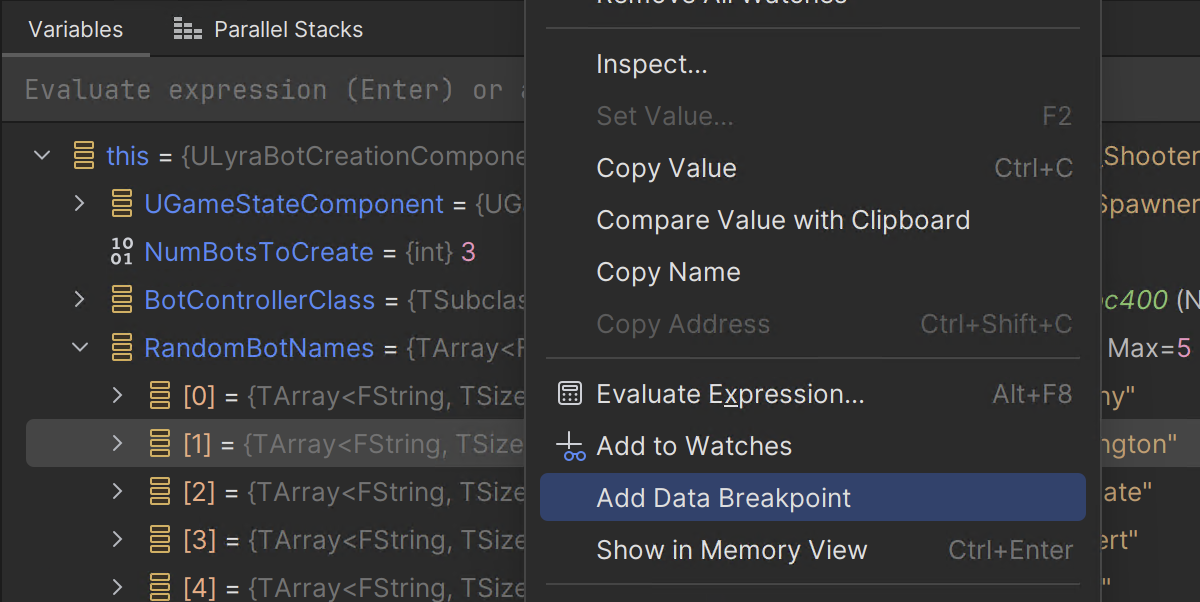Click the Parallel Stacks tab icon

(188, 30)
